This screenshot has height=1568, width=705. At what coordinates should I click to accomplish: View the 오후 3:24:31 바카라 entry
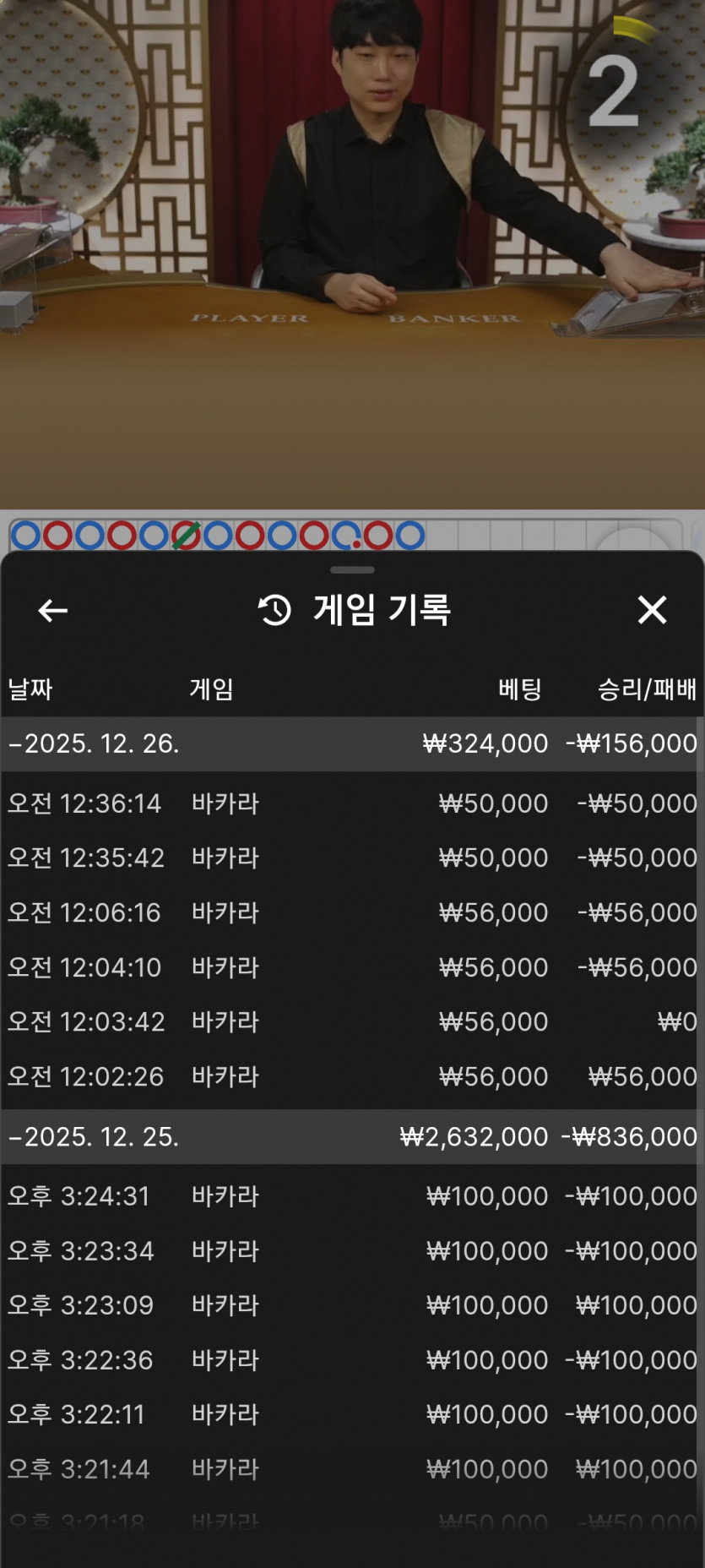point(352,1196)
